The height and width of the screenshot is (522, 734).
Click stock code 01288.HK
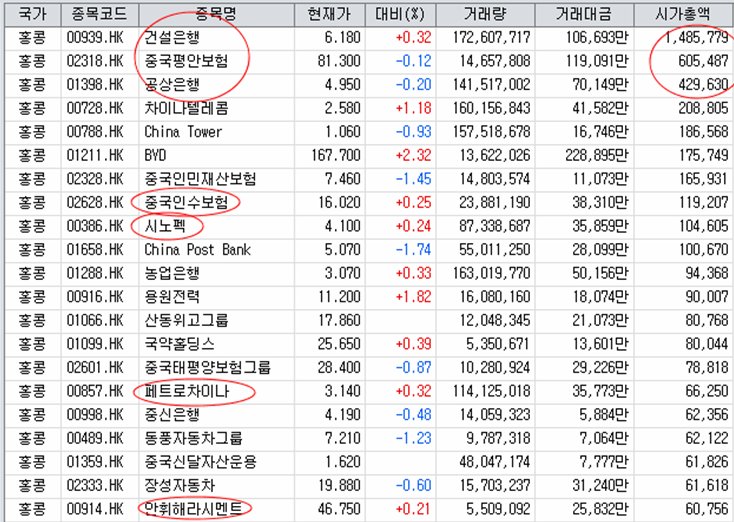click(x=95, y=273)
